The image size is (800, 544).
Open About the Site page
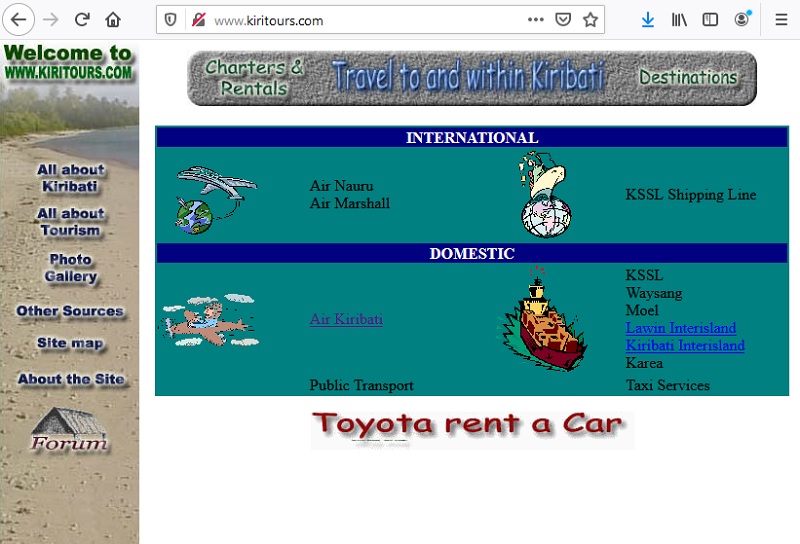[x=71, y=379]
